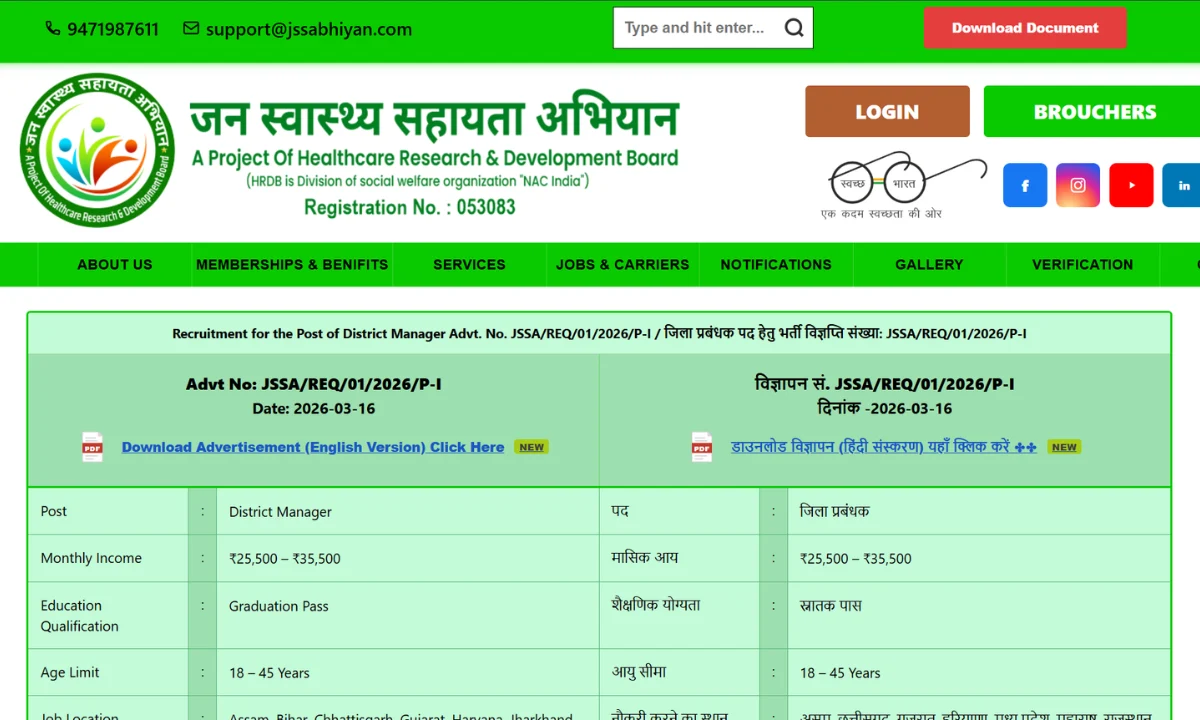
Task: Click the 'मासिक आय' label
Action: pos(645,557)
